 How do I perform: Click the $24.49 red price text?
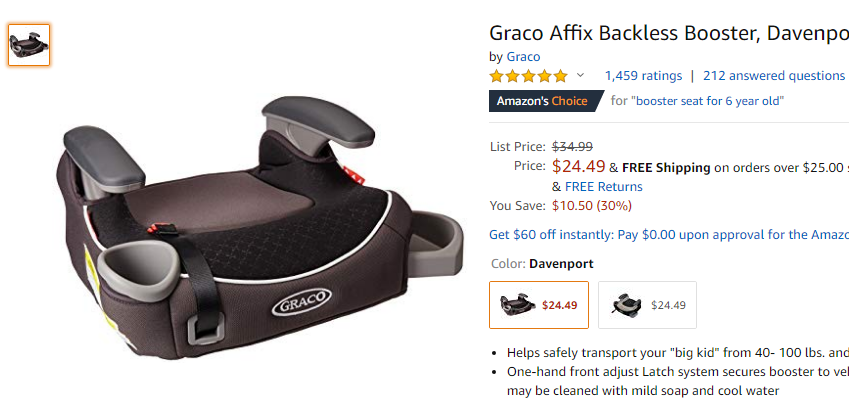(x=579, y=166)
